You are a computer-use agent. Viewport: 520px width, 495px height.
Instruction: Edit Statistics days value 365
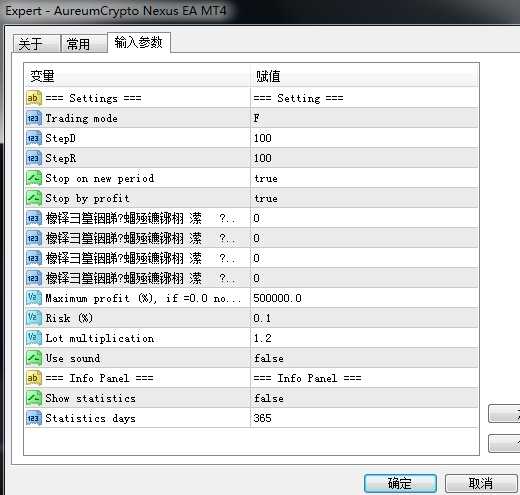point(364,418)
